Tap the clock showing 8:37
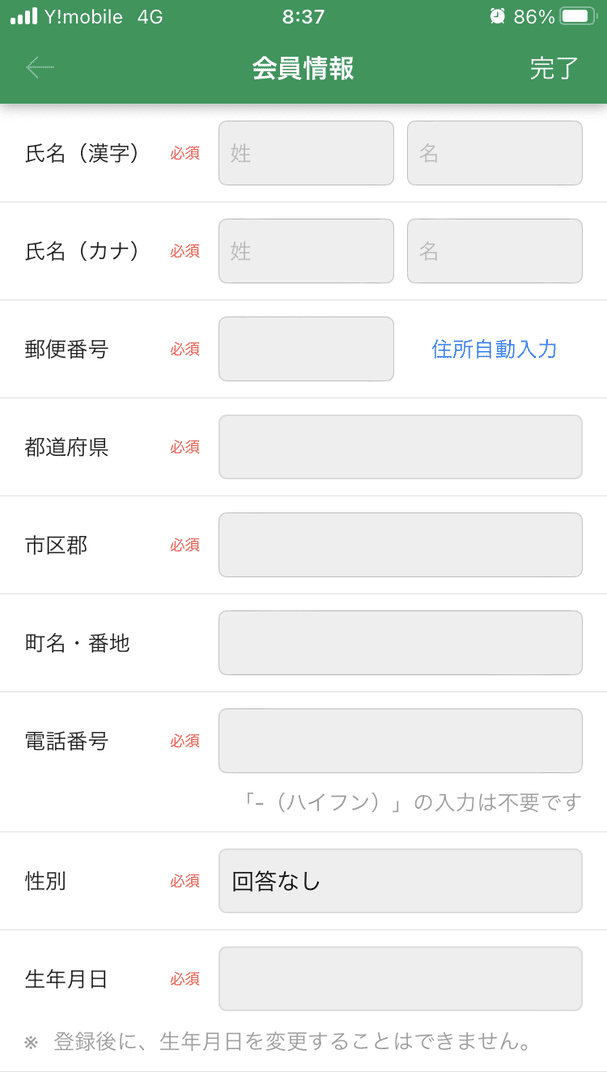607x1080 pixels. 303,16
